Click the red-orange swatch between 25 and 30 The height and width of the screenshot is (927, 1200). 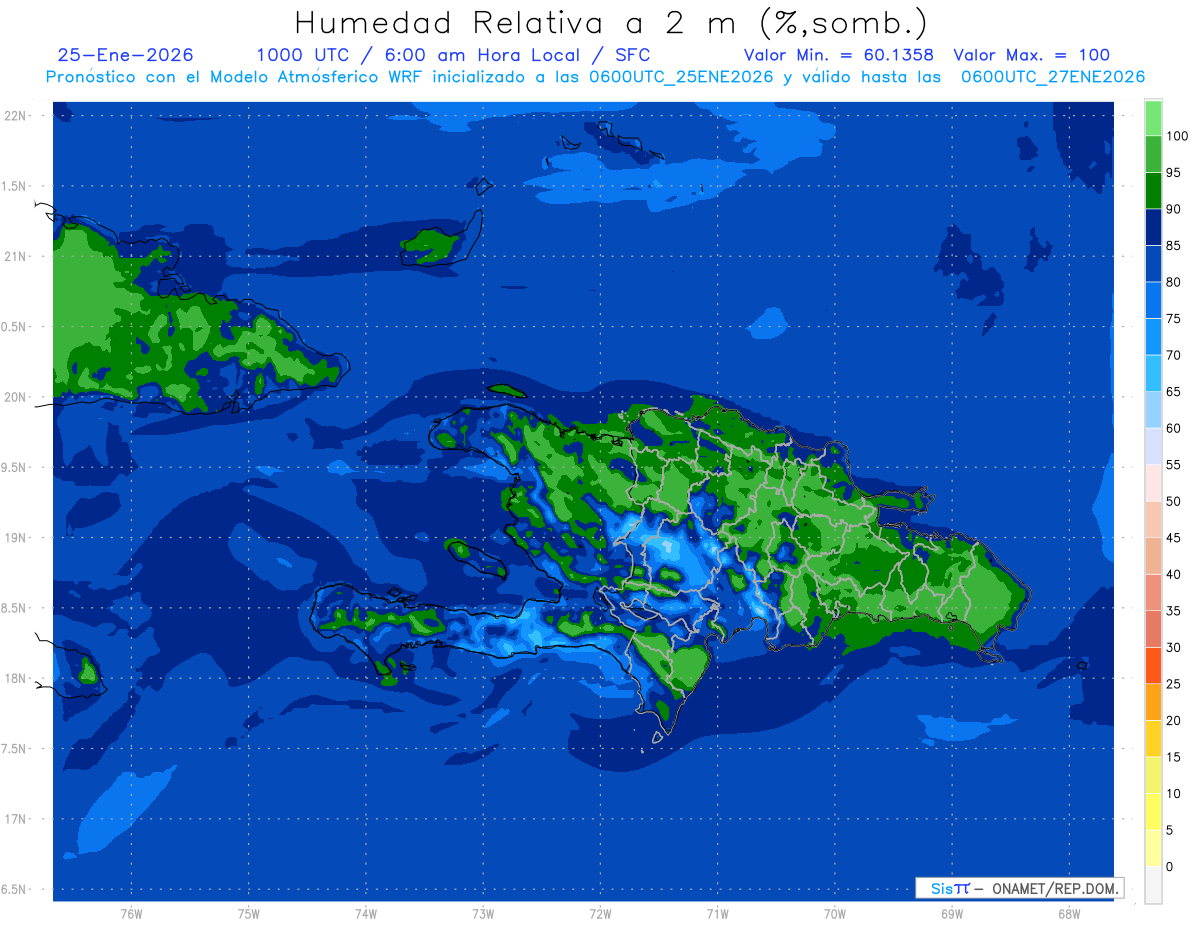[1153, 666]
